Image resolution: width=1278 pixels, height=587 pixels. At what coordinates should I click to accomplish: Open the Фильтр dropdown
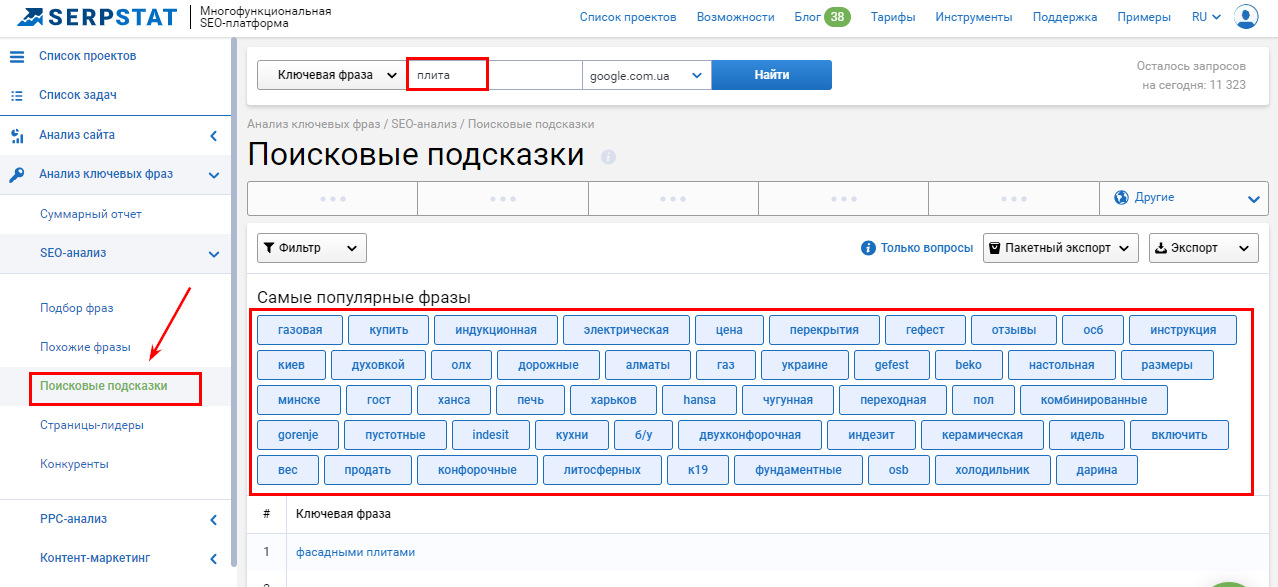click(x=312, y=248)
